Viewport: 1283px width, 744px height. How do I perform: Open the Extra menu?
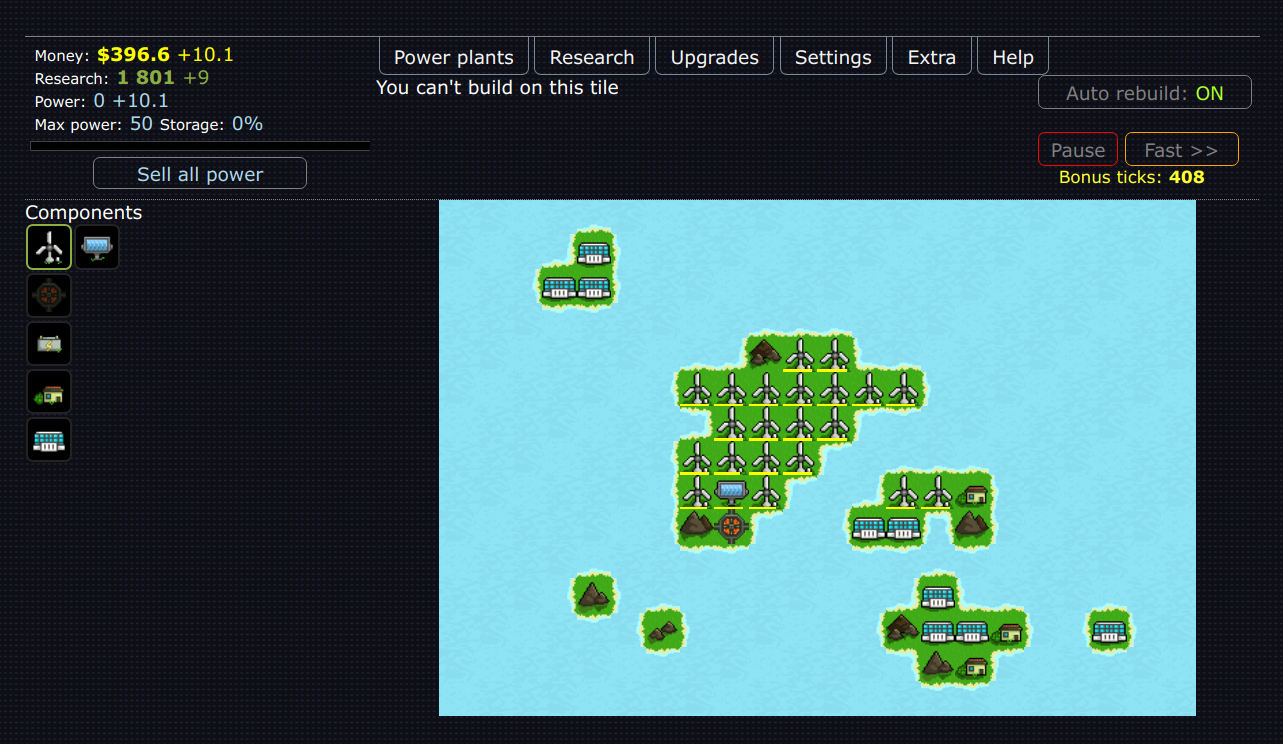point(931,57)
